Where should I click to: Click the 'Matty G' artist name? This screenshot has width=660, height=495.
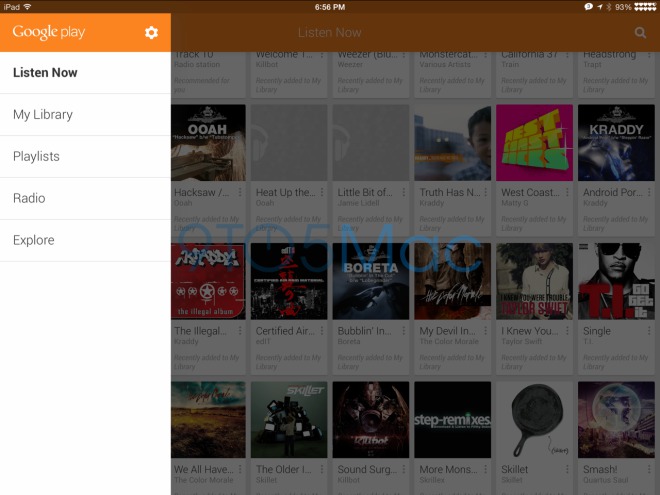tap(515, 203)
